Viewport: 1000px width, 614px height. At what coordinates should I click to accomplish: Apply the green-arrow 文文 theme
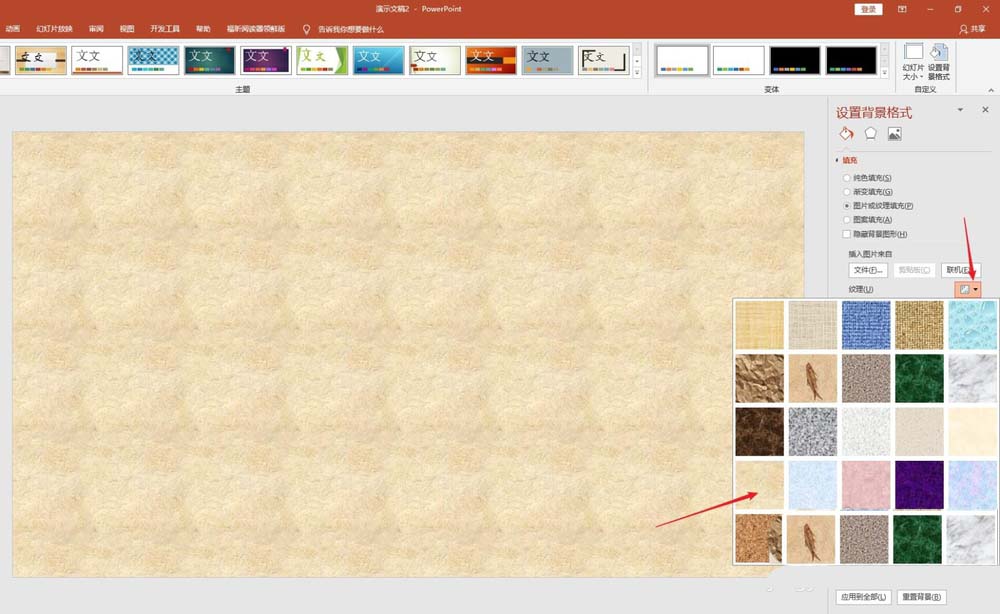pos(322,61)
